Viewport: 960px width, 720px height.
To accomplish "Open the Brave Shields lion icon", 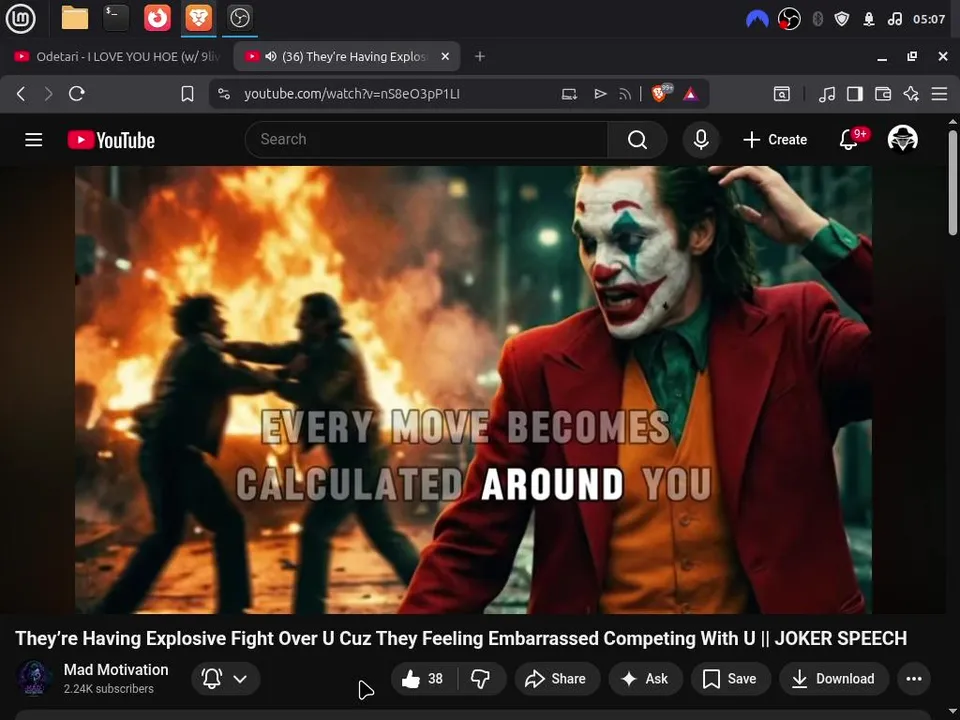I will click(661, 93).
